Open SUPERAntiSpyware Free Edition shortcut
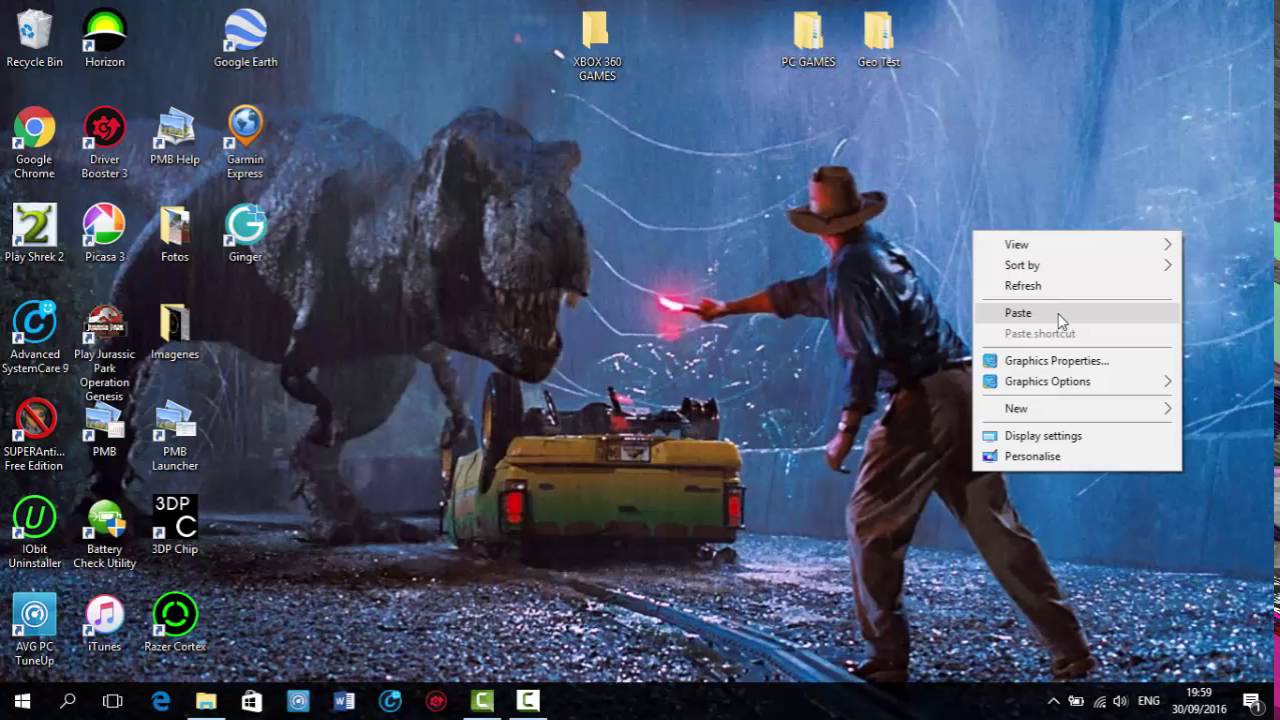This screenshot has height=720, width=1280. click(x=34, y=435)
